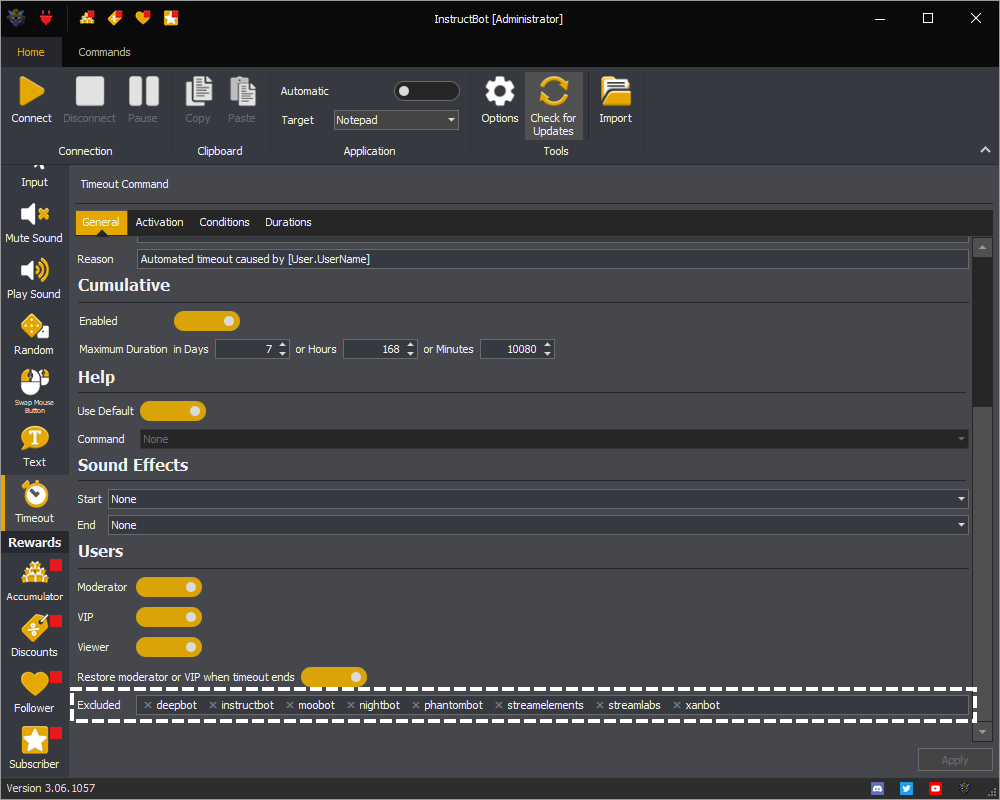1000x800 pixels.
Task: Click the Disconnect stop icon
Action: 89,91
